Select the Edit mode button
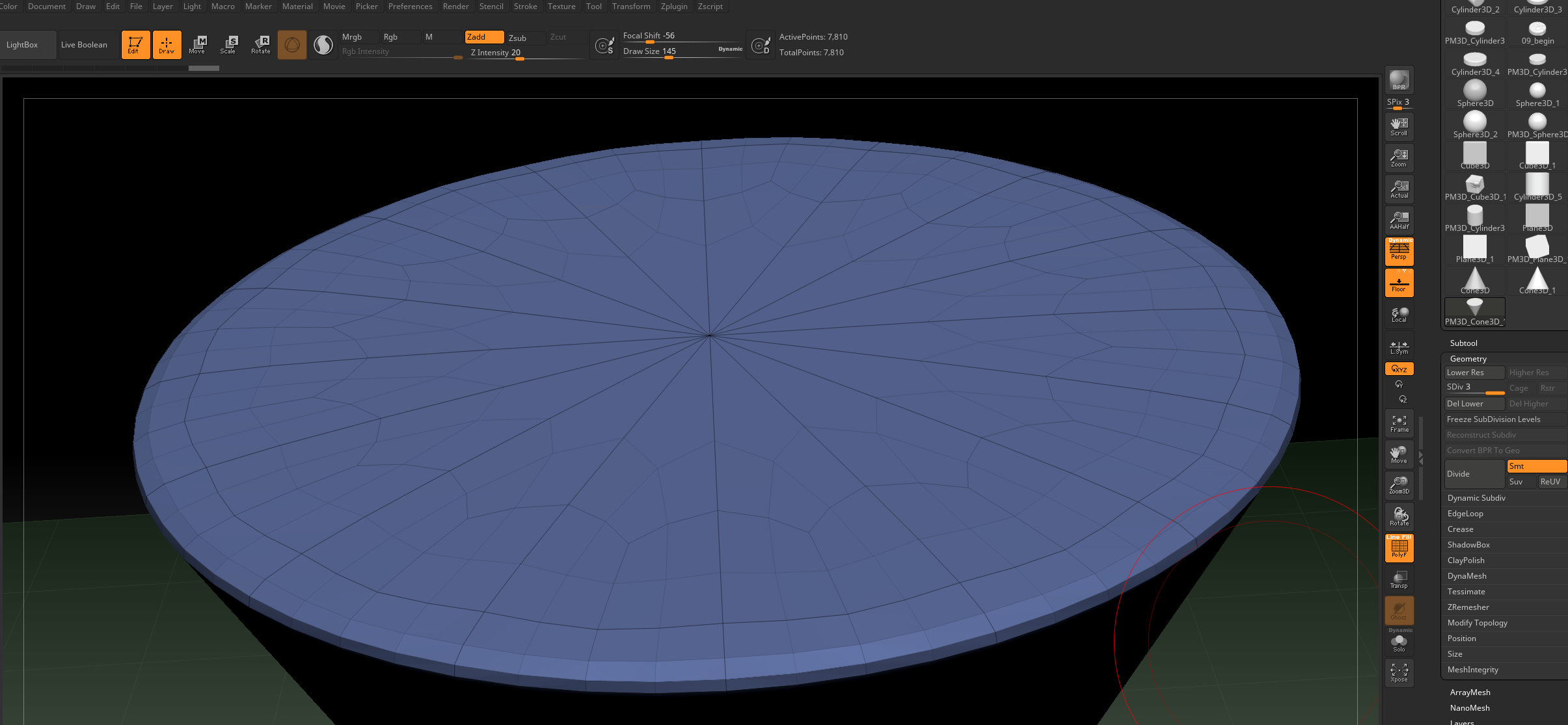 135,45
